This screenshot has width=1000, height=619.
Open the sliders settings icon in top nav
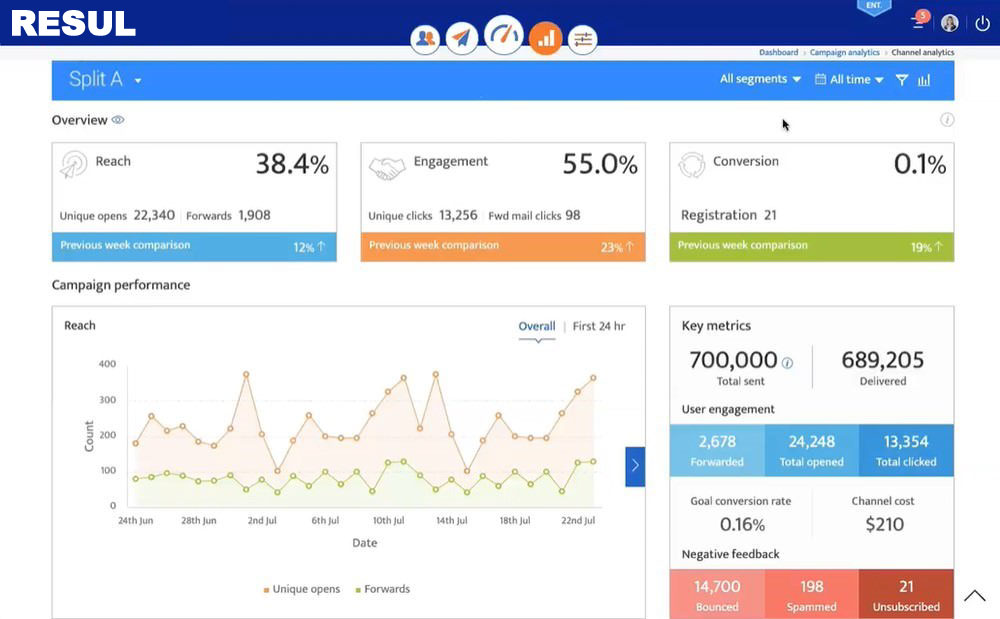click(583, 40)
